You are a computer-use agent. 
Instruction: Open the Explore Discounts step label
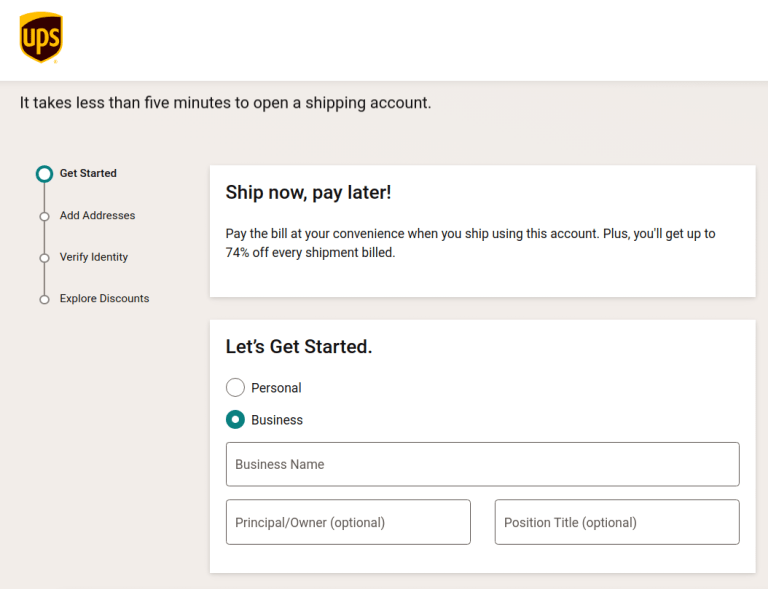[104, 298]
